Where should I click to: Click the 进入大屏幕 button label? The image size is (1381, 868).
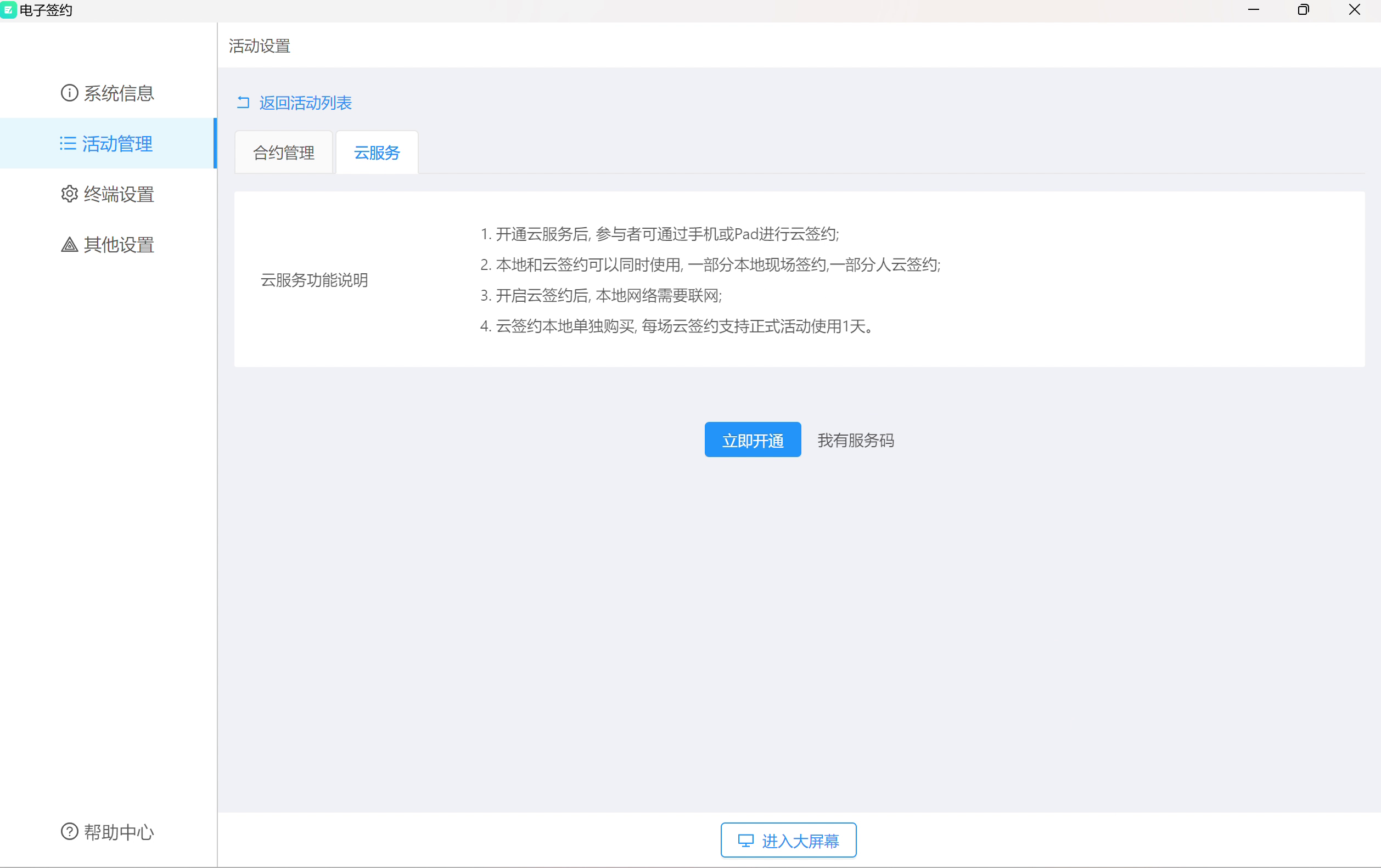[x=800, y=841]
